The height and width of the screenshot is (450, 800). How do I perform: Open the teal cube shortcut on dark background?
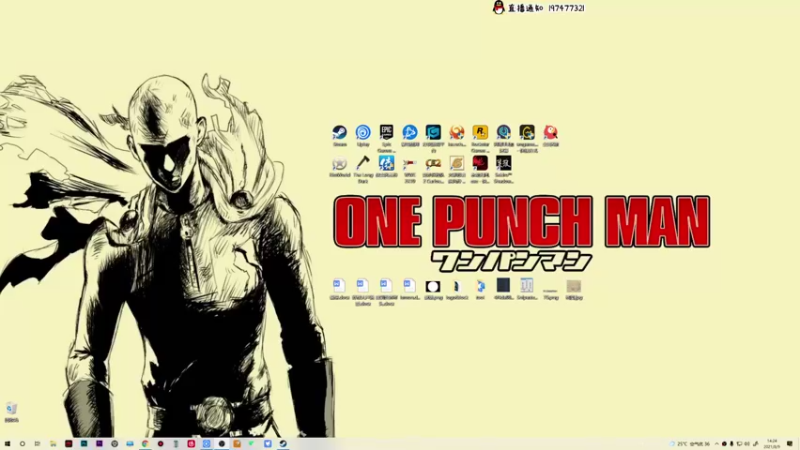click(433, 138)
